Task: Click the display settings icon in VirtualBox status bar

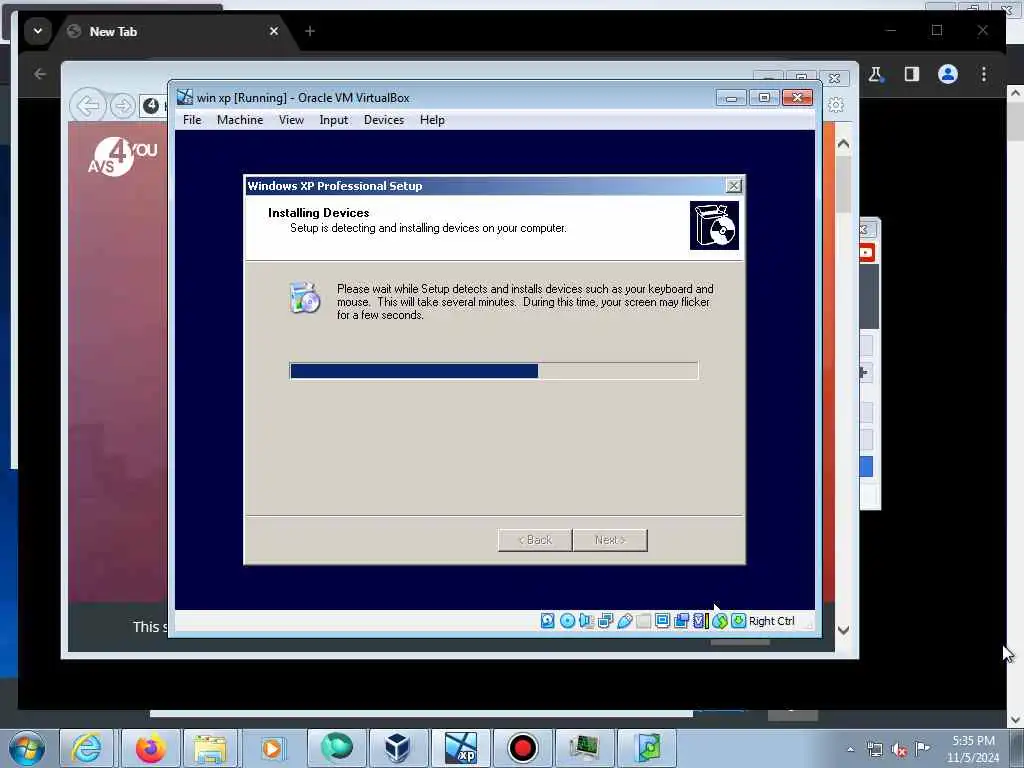Action: tap(662, 621)
